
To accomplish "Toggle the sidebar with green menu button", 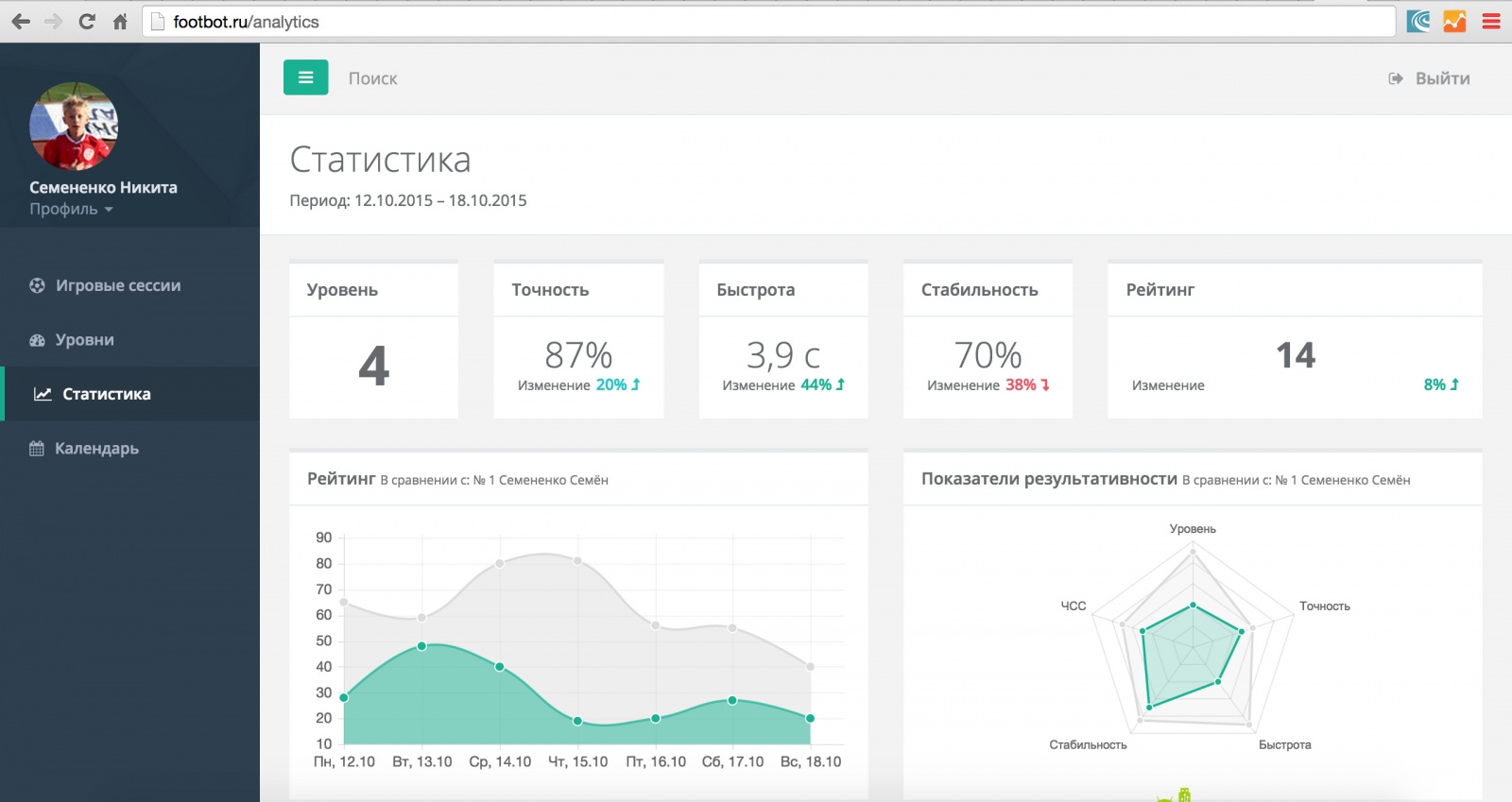I will click(x=305, y=77).
